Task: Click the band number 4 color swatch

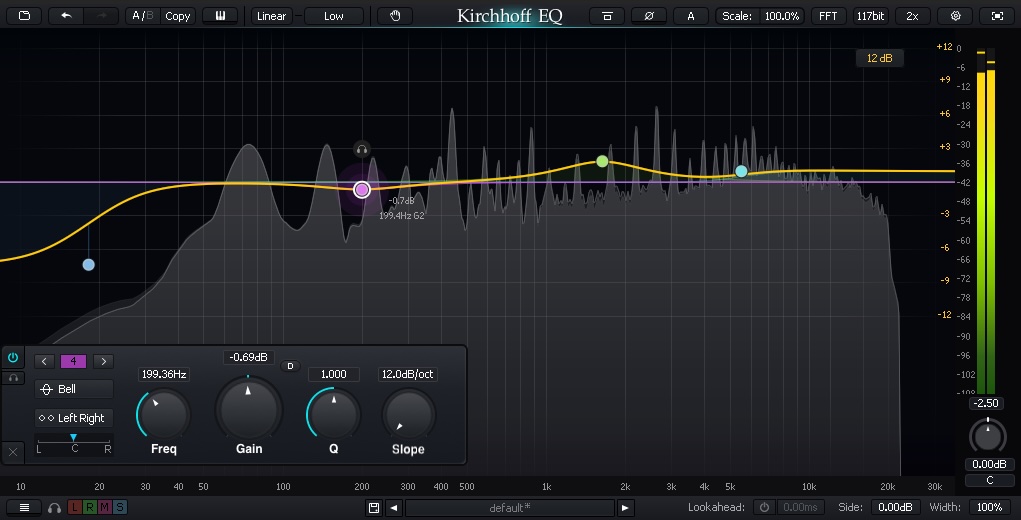Action: coord(74,361)
